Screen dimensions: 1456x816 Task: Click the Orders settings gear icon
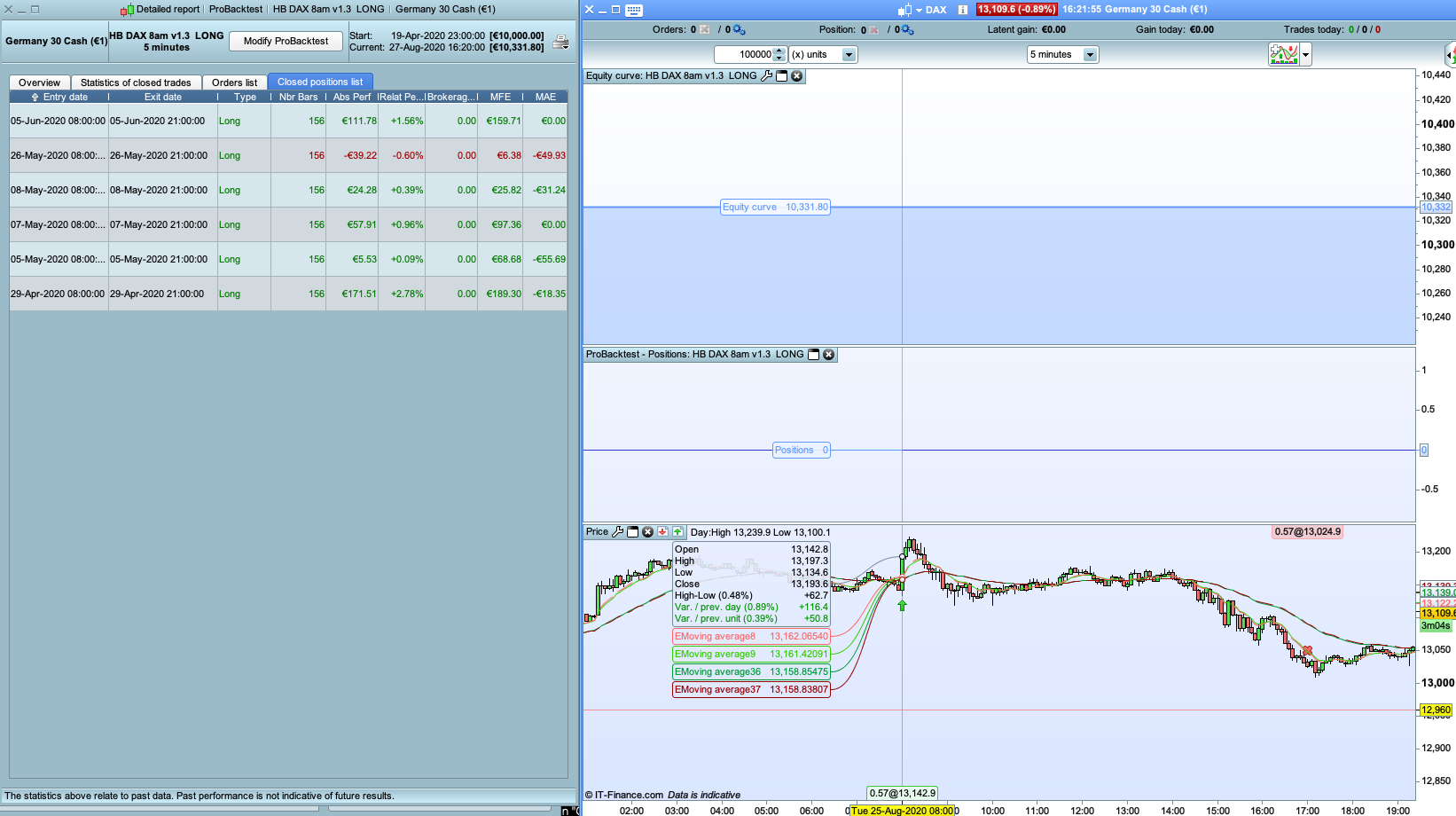tap(740, 30)
